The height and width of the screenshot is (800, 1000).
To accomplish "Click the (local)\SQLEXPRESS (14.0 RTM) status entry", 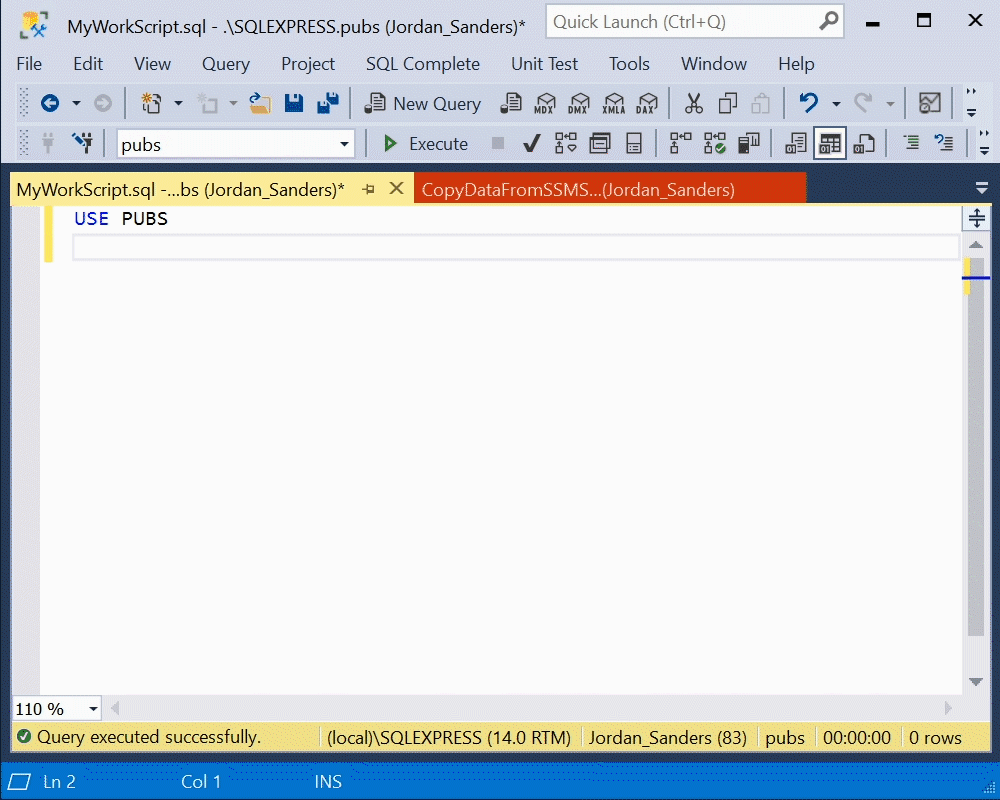I will click(x=449, y=737).
